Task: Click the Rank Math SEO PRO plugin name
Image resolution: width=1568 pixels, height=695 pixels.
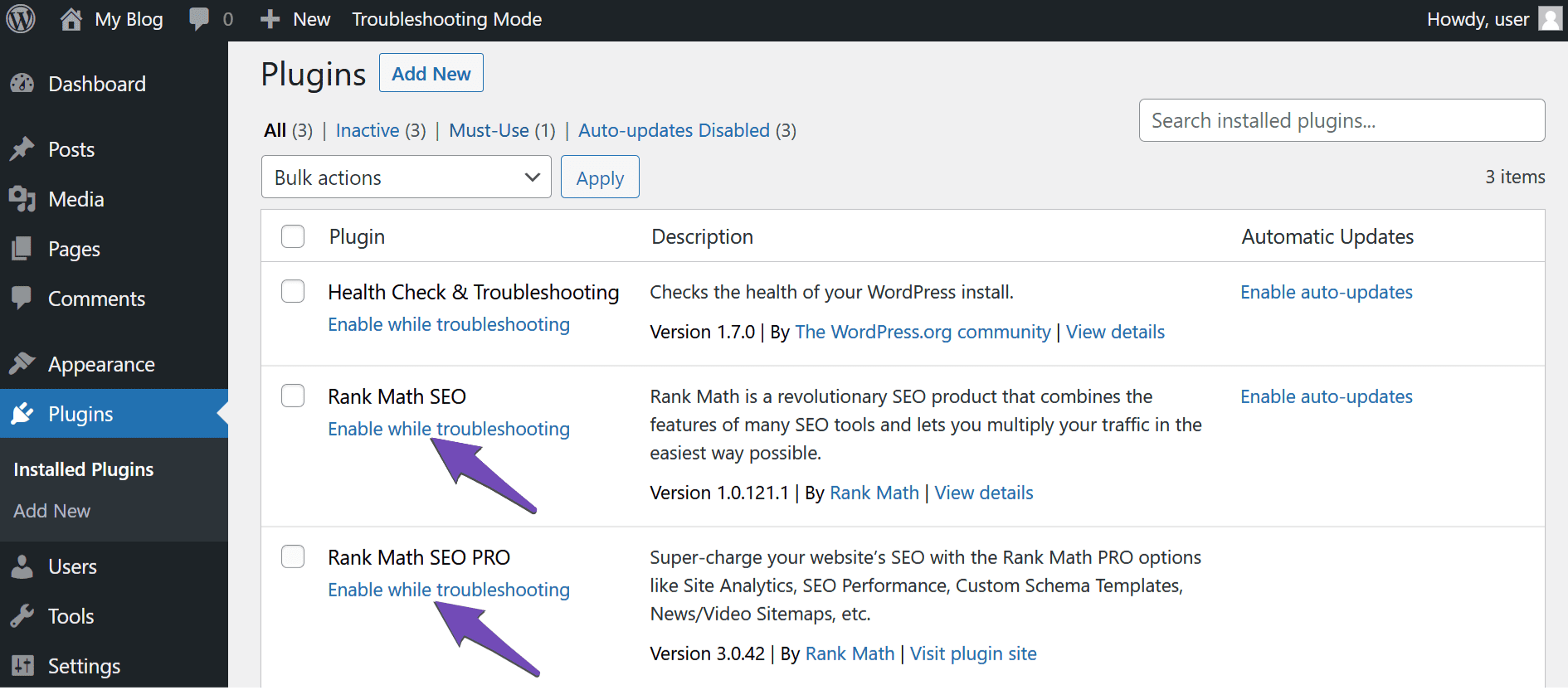Action: point(419,557)
